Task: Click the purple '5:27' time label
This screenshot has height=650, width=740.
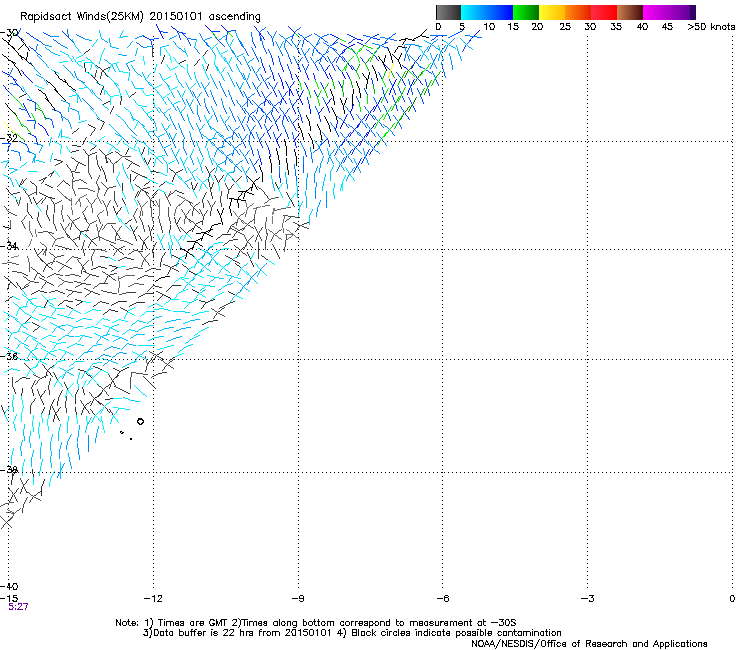Action: [x=18, y=607]
